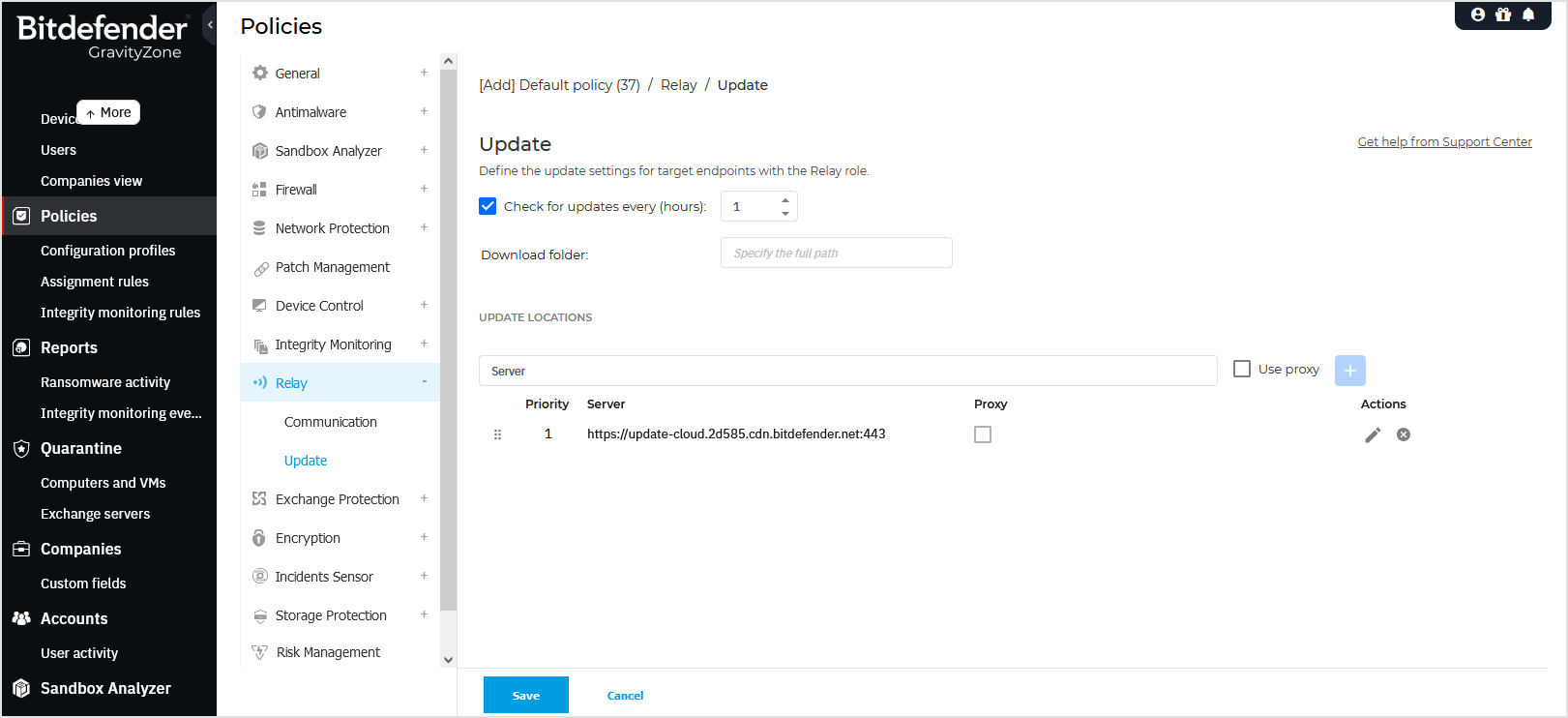The height and width of the screenshot is (718, 1568).
Task: Click the Companies briefcase icon in sidebar
Action: click(21, 549)
